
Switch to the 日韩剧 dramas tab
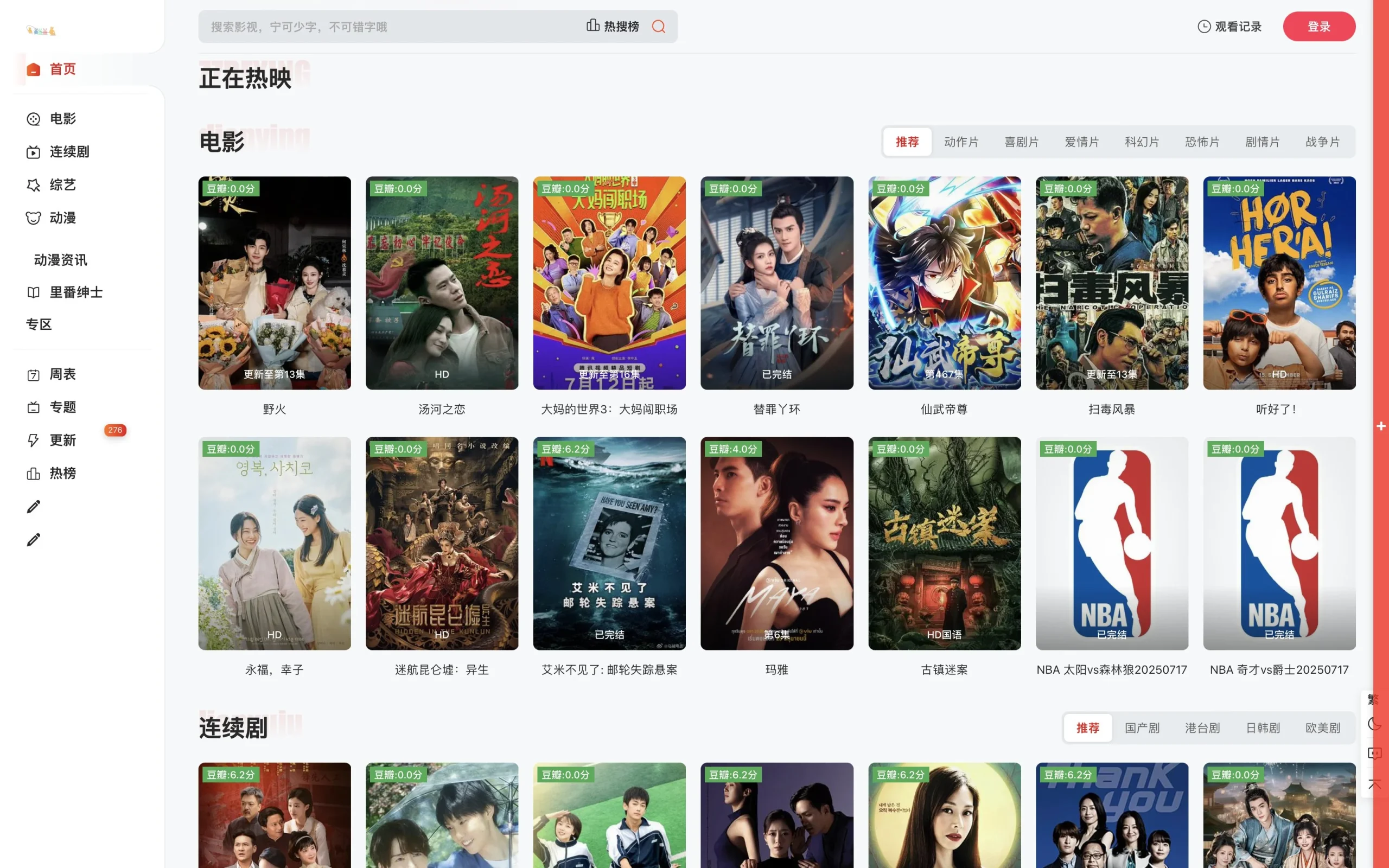click(x=1262, y=727)
